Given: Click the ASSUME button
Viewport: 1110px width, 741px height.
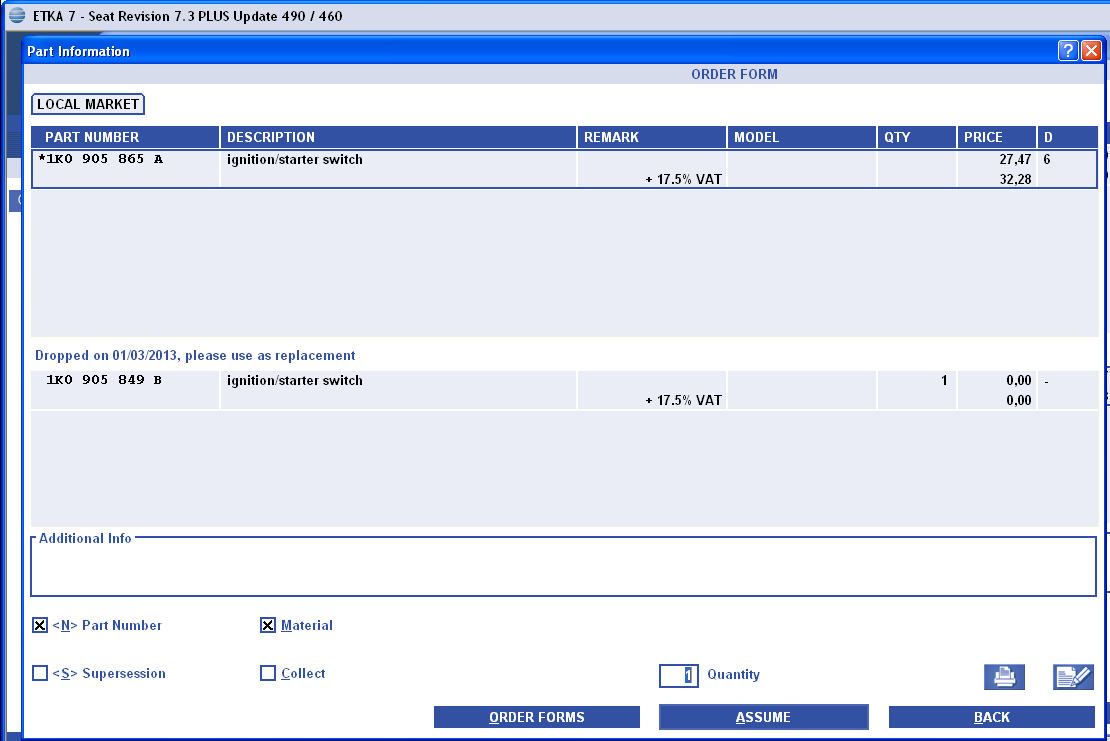Looking at the screenshot, I should tap(763, 717).
